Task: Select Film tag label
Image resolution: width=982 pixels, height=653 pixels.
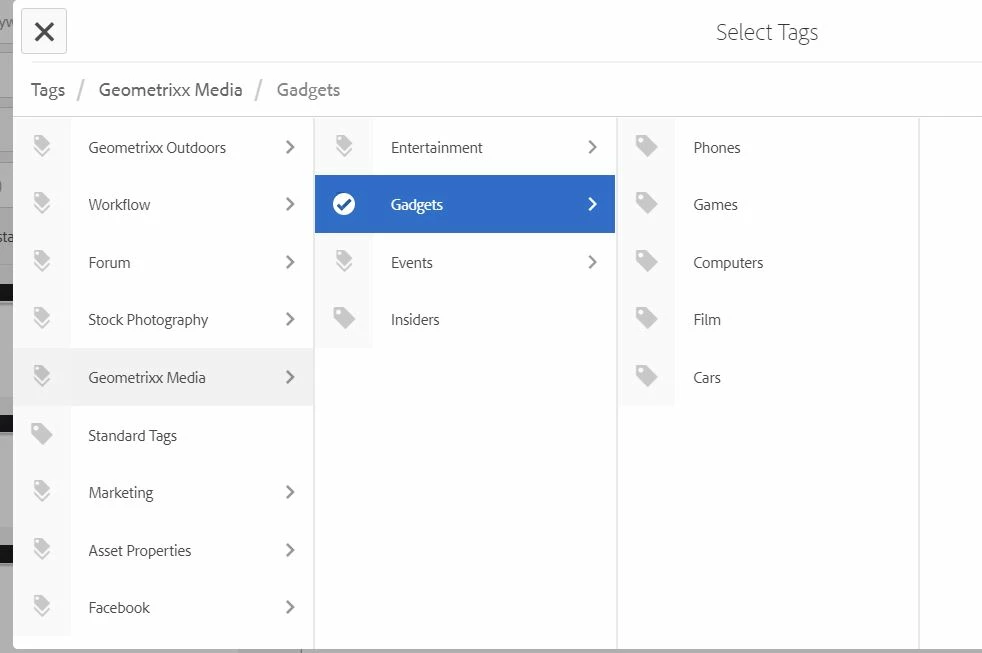Action: click(x=707, y=320)
